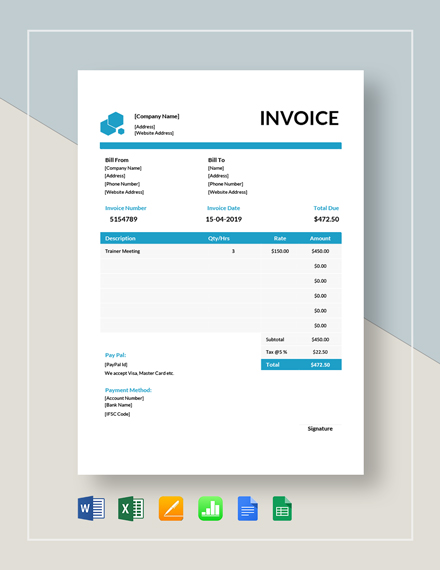This screenshot has height=570, width=440.
Task: Select the [PayPal Id] placeholder text
Action: [x=116, y=365]
